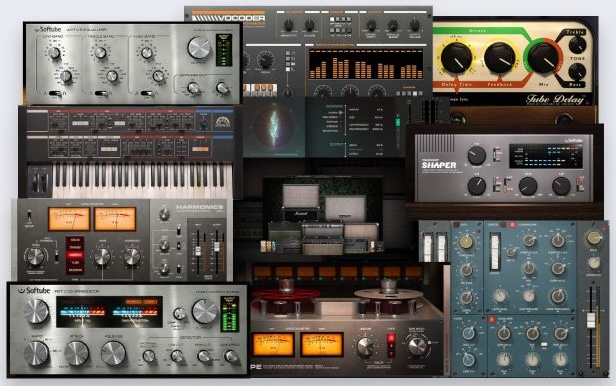Click the output fader on the blue console strip

[x=591, y=321]
